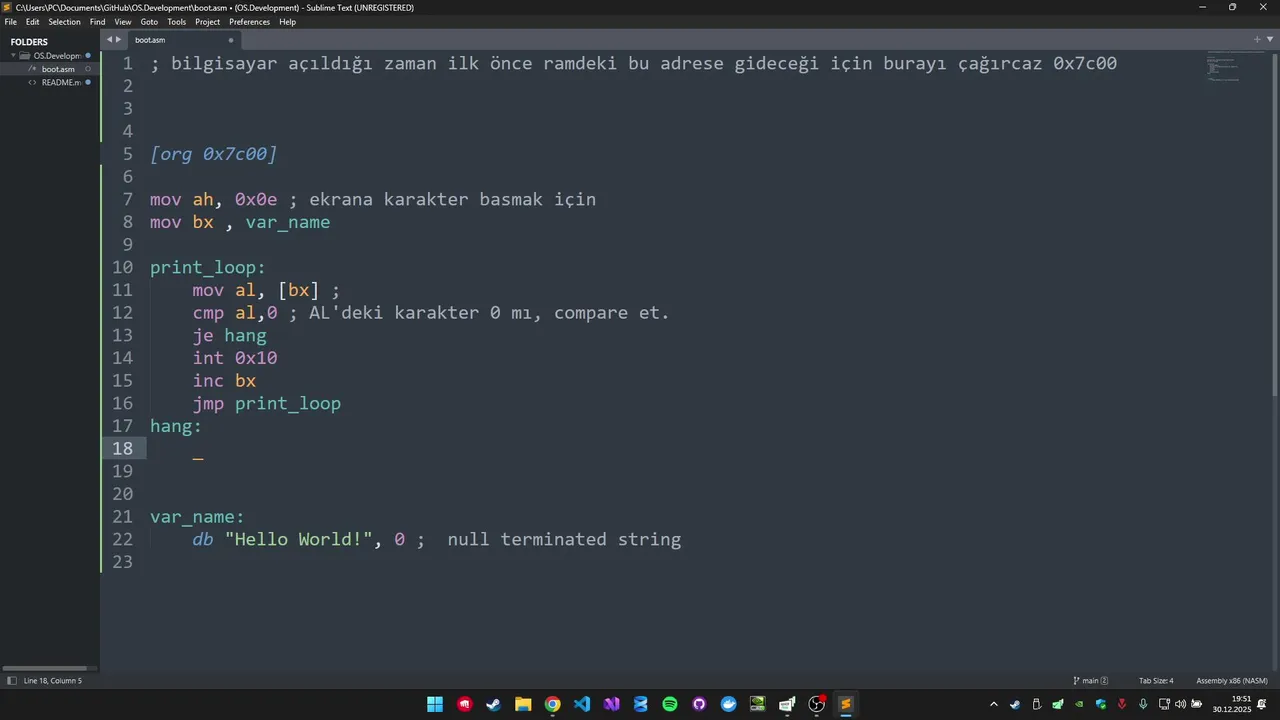Click the "Hello World!" string
The image size is (1280, 720).
(x=299, y=539)
